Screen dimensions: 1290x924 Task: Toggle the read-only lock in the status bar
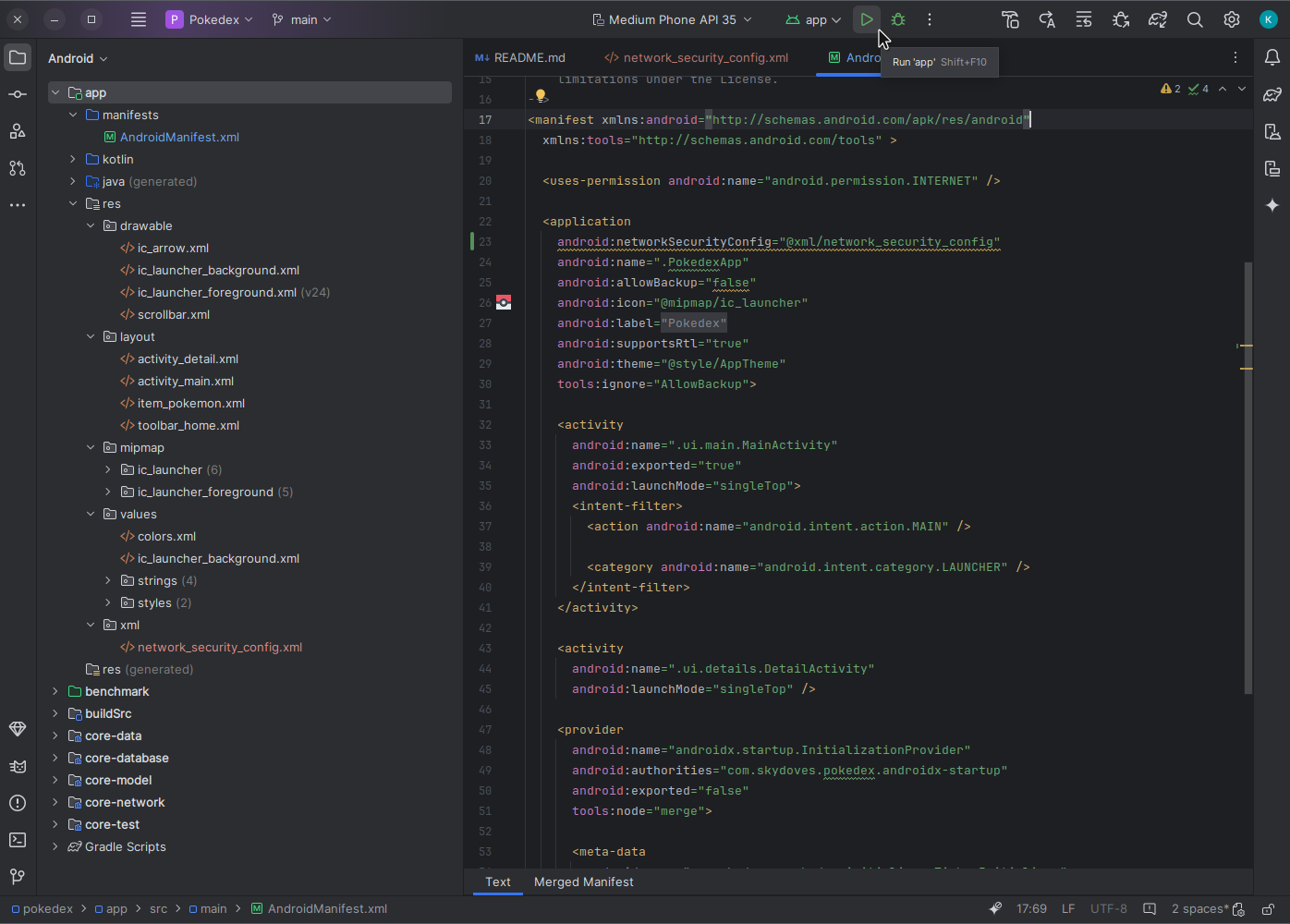1268,908
